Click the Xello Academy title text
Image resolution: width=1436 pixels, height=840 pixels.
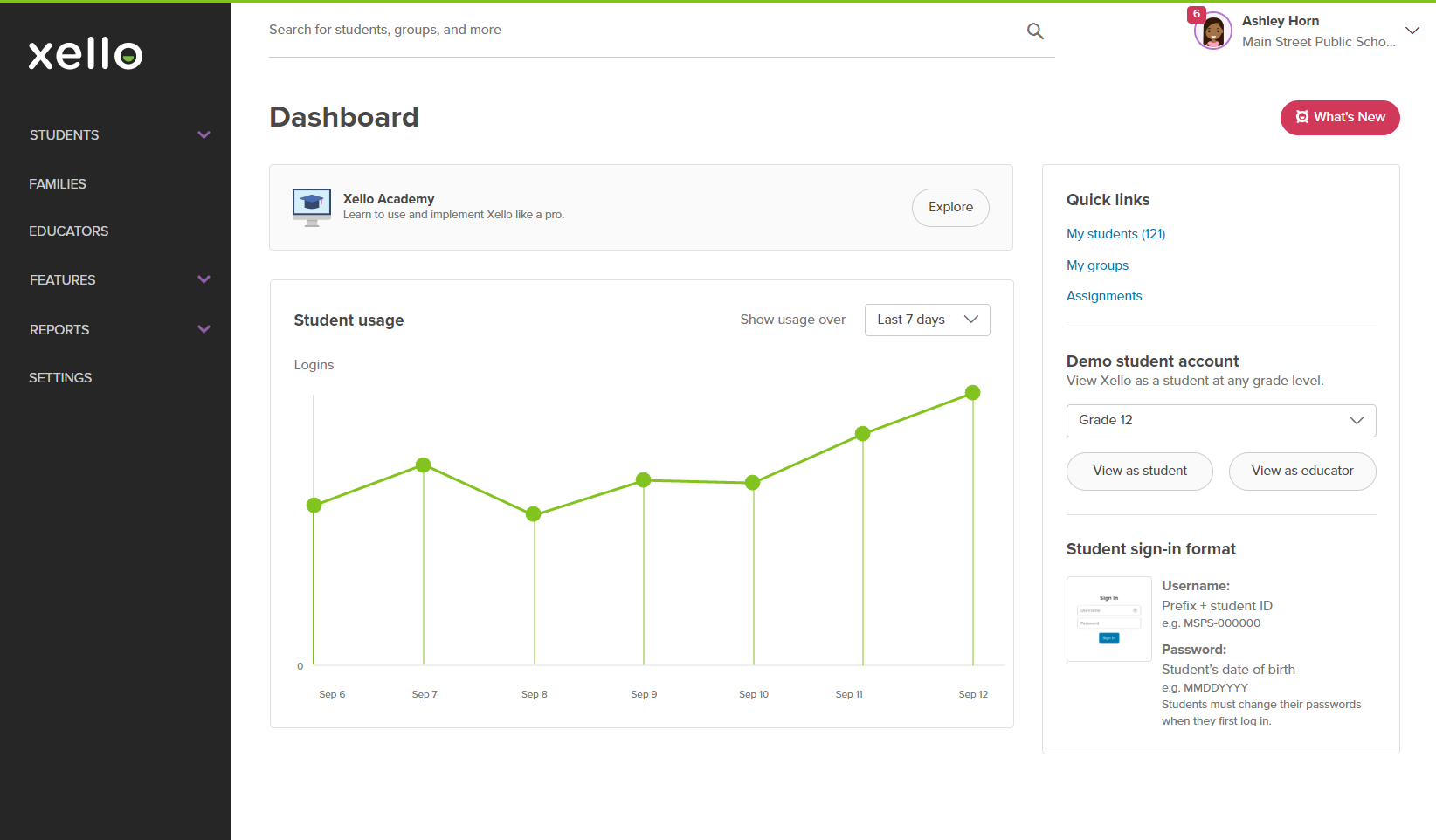pos(389,199)
